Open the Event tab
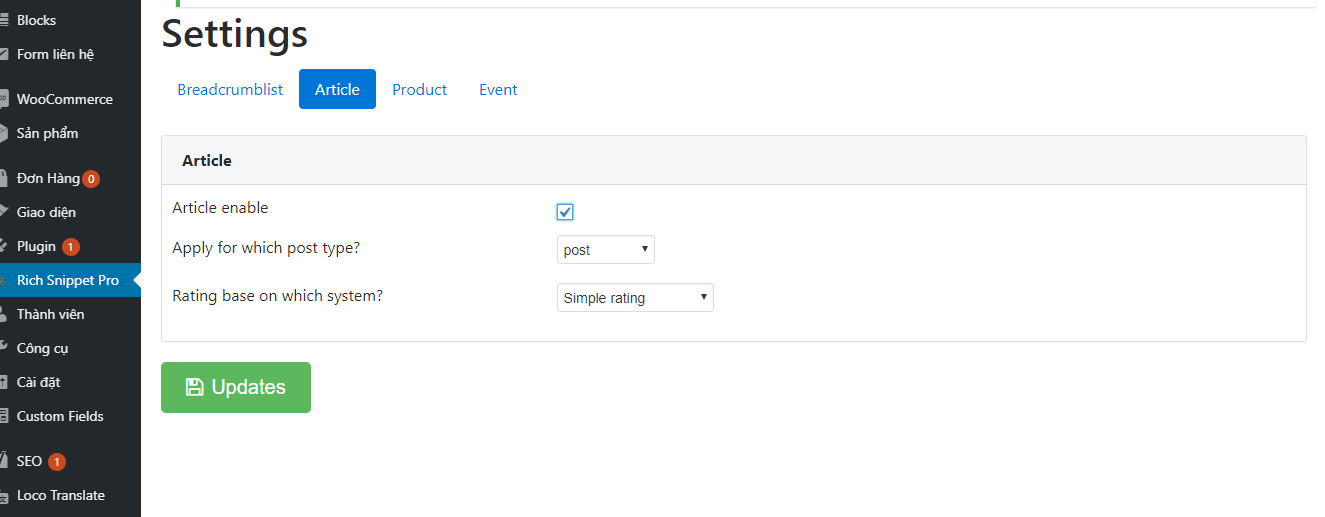The width and height of the screenshot is (1325, 517). click(x=498, y=89)
